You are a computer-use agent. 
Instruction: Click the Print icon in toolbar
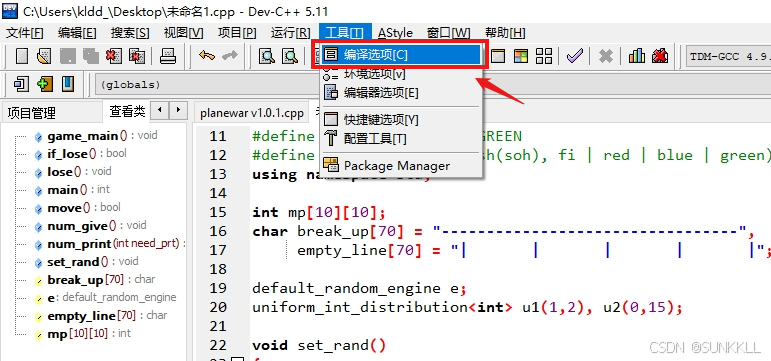pyautogui.click(x=168, y=56)
